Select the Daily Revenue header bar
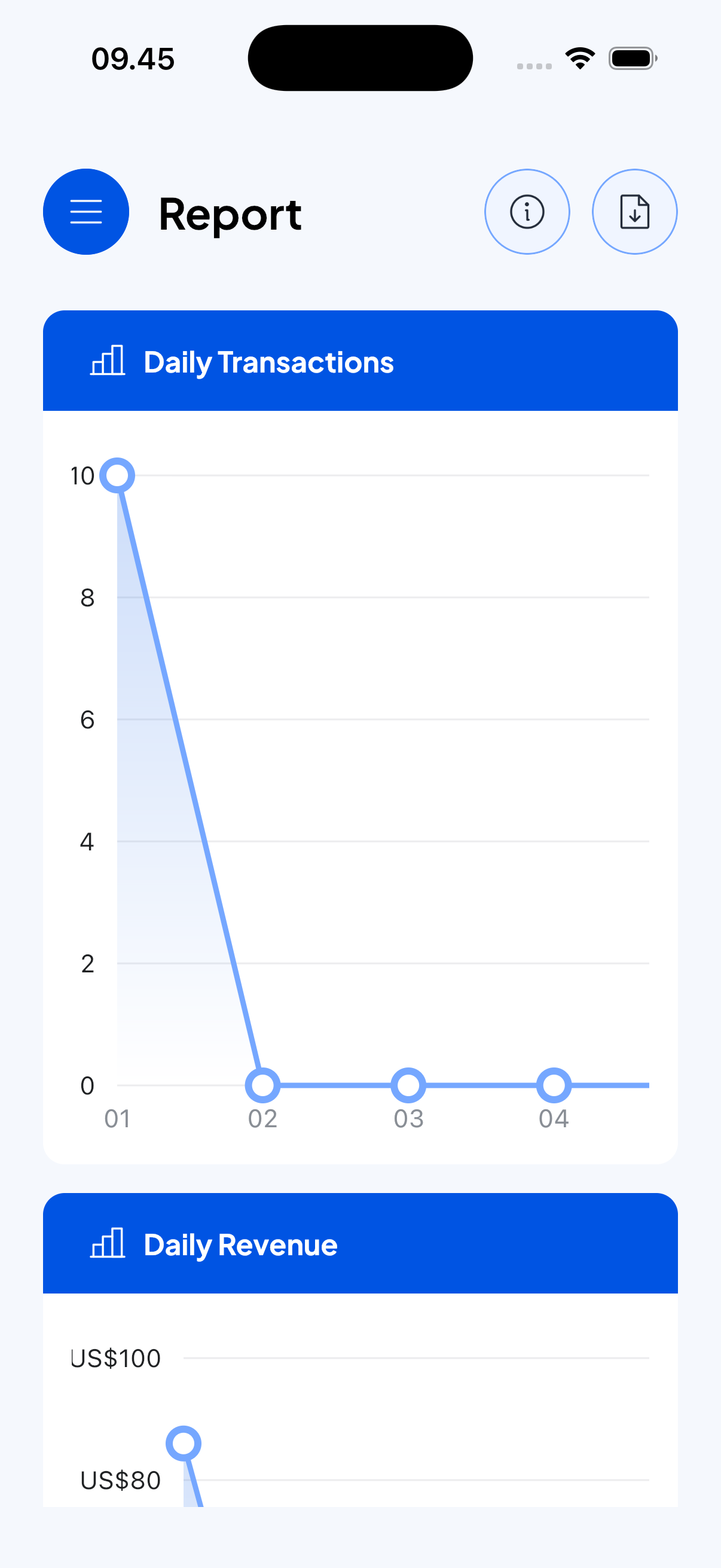Image resolution: width=721 pixels, height=1568 pixels. (x=361, y=1244)
